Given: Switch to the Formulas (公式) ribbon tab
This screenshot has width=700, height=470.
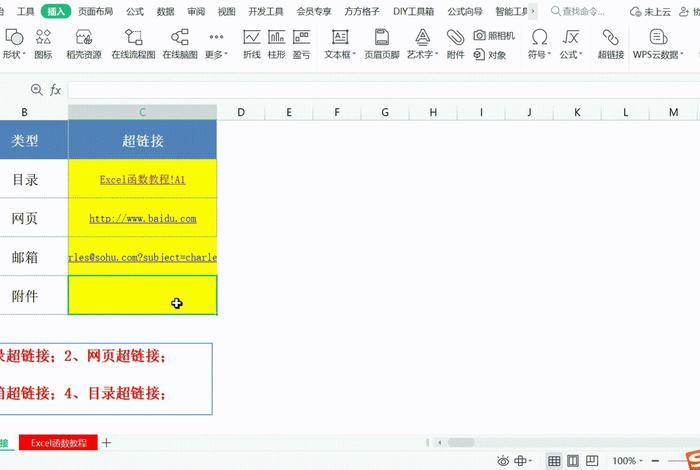Looking at the screenshot, I should 135,12.
